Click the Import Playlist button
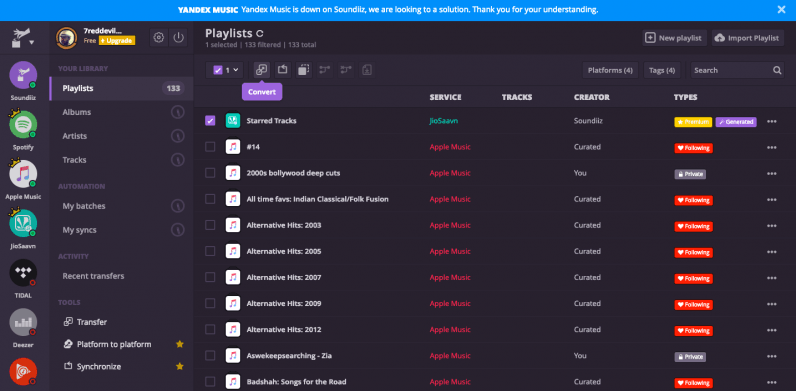 click(748, 38)
